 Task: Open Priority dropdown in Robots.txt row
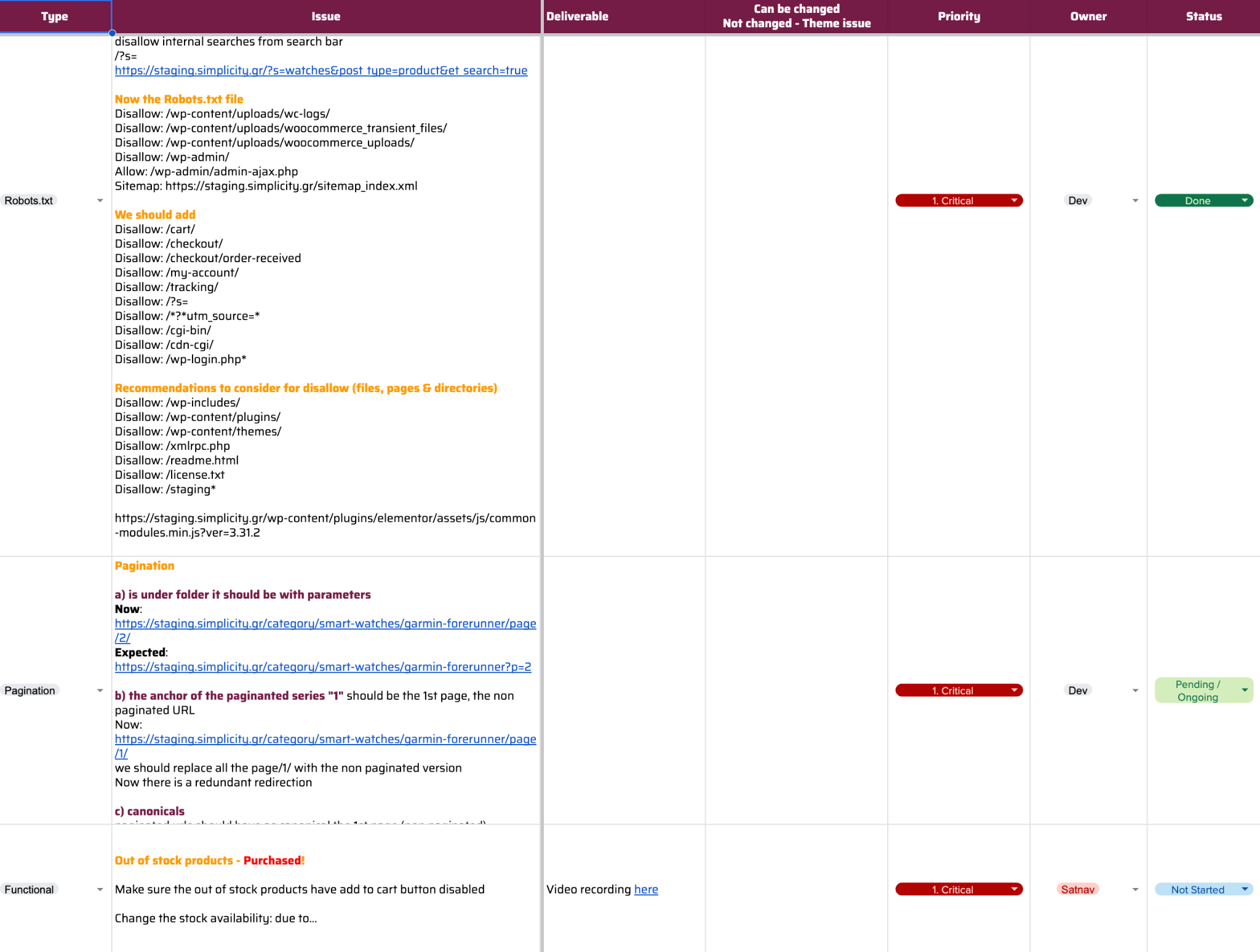click(959, 201)
